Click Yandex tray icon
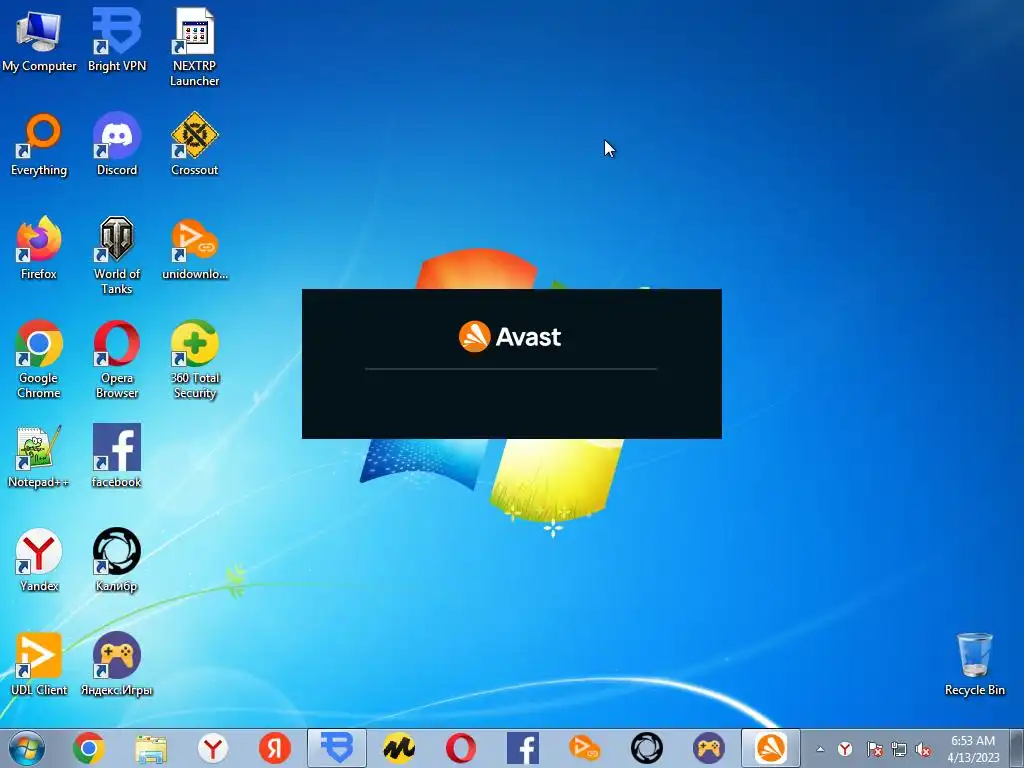 pos(845,749)
